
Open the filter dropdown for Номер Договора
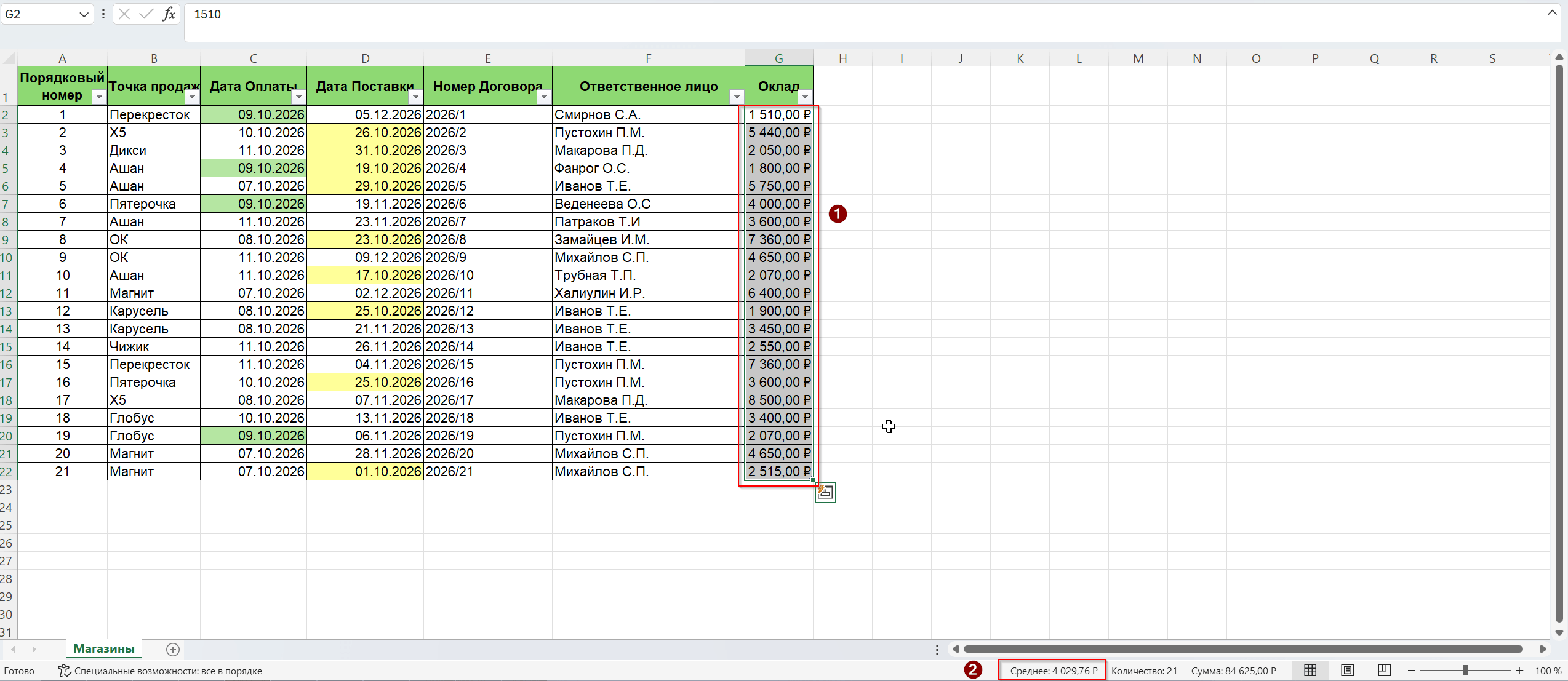(x=544, y=97)
